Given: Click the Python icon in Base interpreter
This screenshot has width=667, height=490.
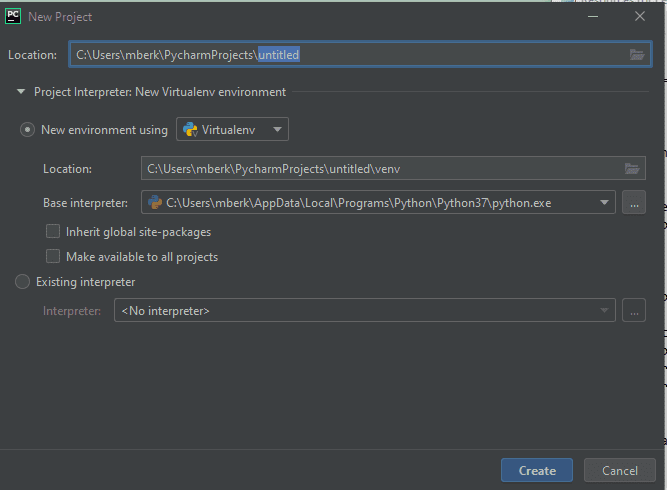Looking at the screenshot, I should (x=154, y=203).
